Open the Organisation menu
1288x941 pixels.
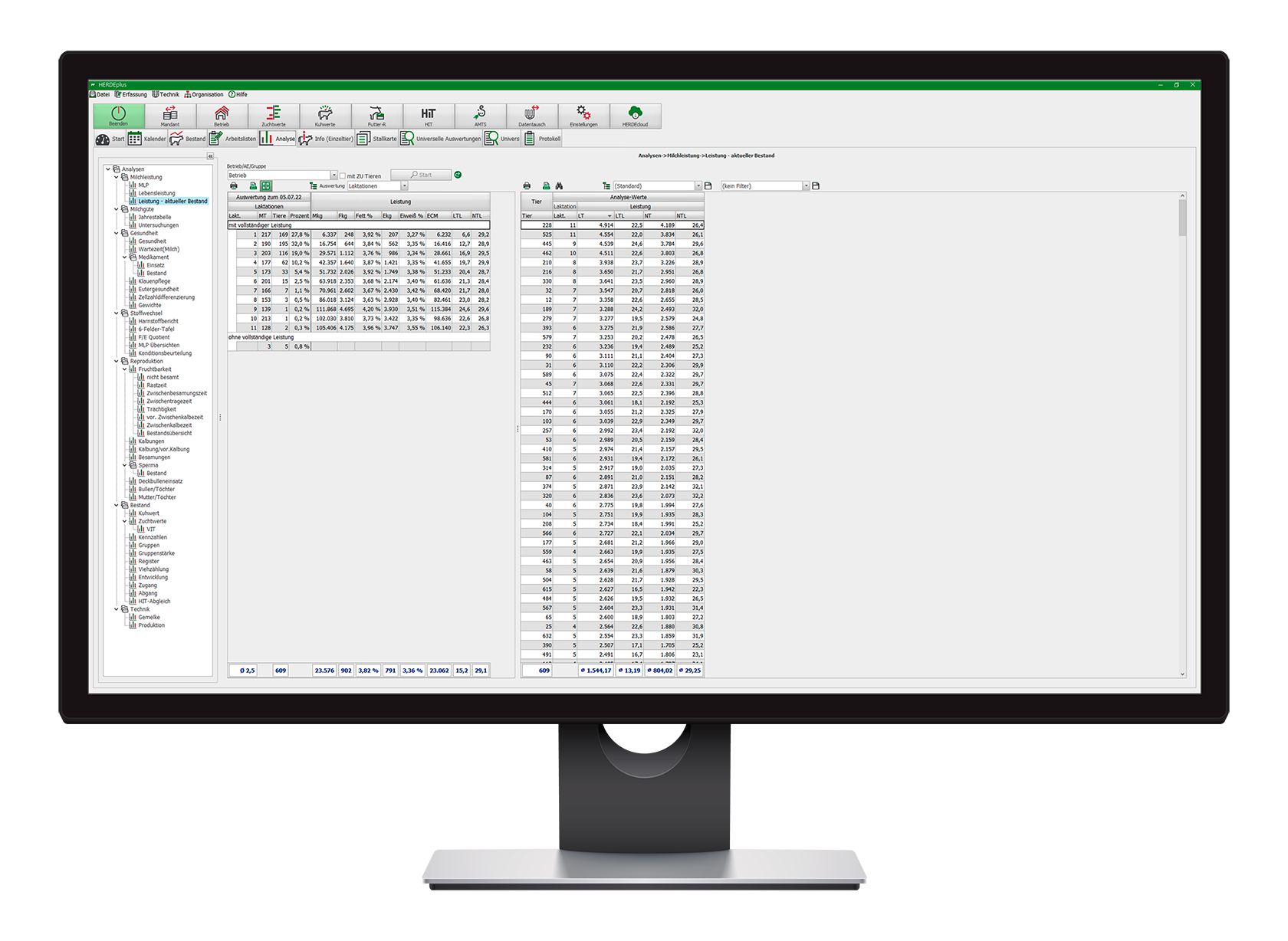tap(204, 94)
